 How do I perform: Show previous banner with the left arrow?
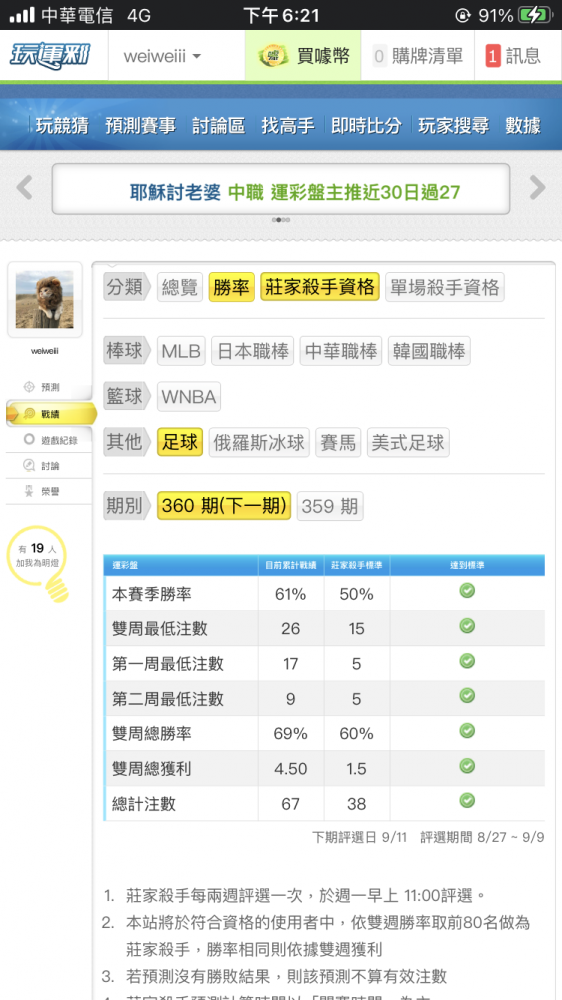(24, 188)
